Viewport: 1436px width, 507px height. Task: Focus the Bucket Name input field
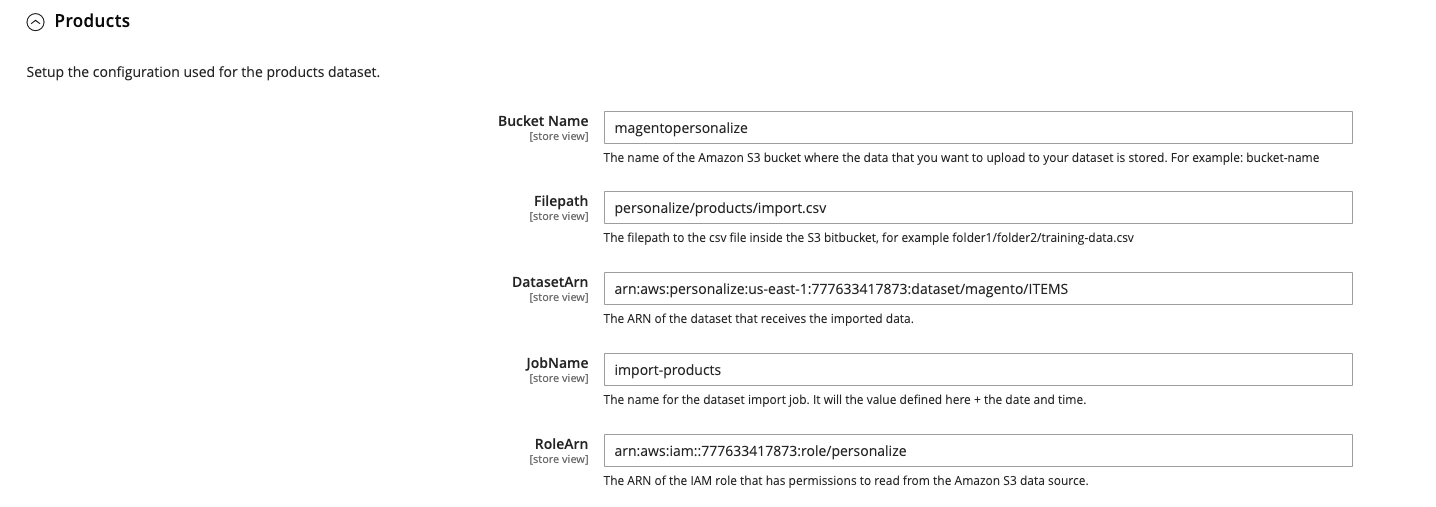pos(978,128)
